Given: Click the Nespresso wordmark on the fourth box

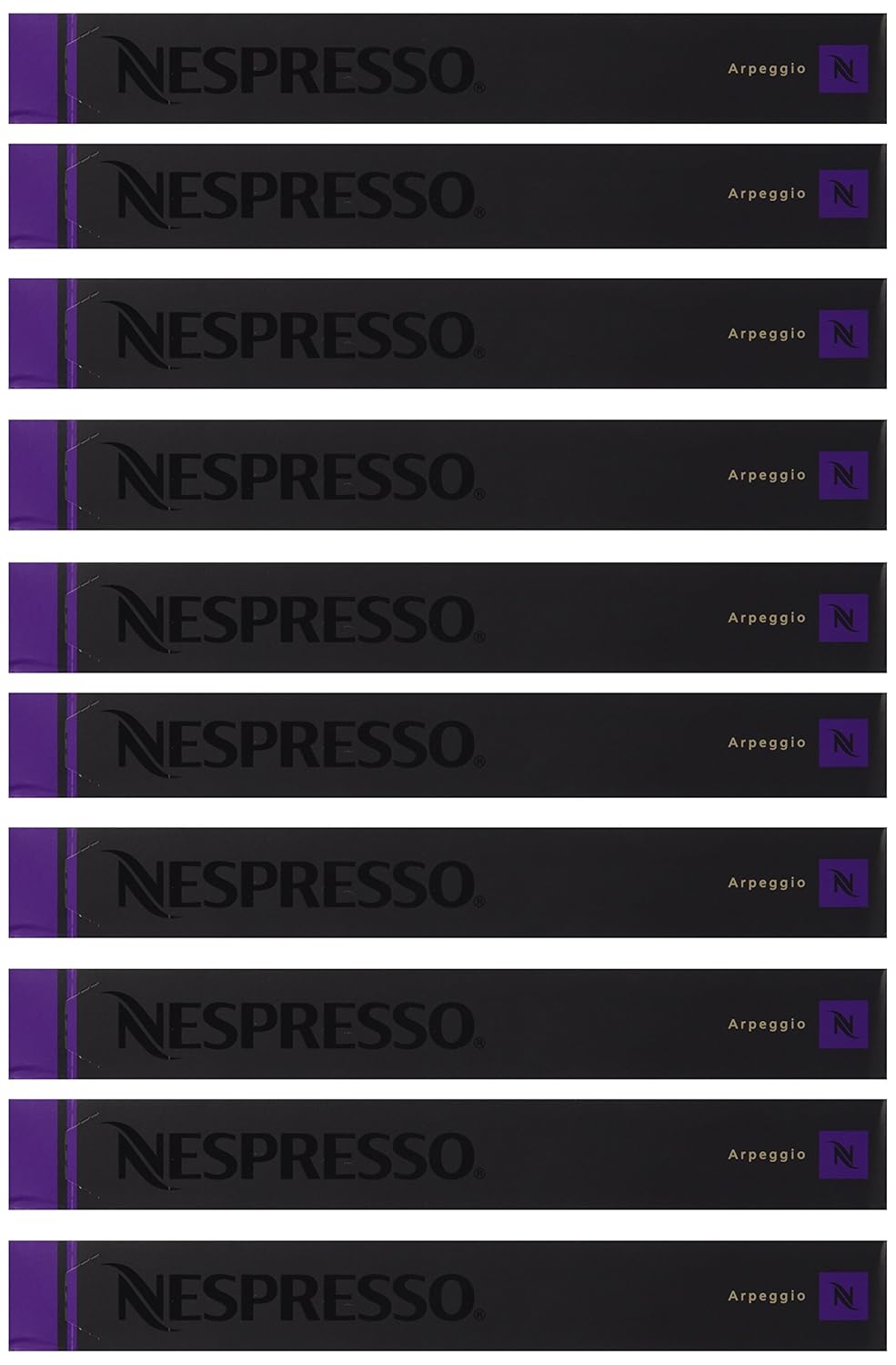Looking at the screenshot, I should (x=291, y=477).
